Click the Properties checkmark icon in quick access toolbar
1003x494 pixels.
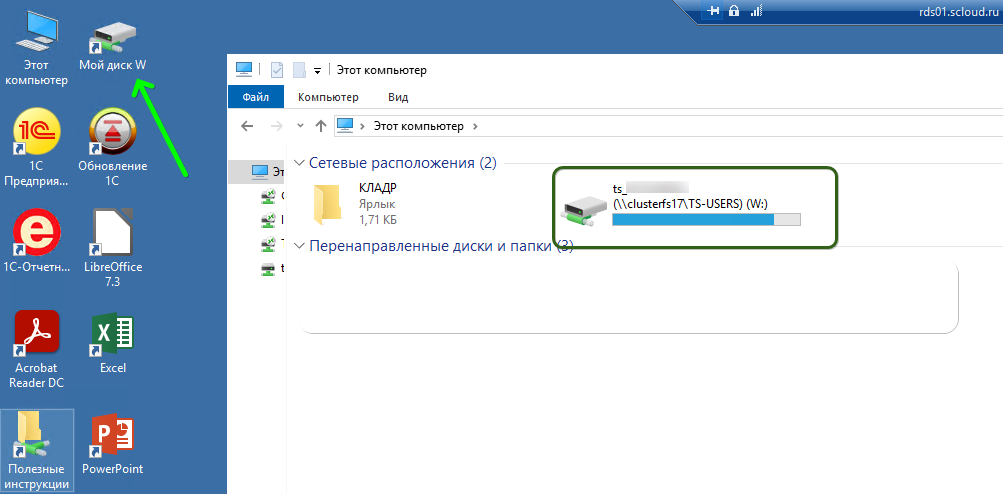277,70
